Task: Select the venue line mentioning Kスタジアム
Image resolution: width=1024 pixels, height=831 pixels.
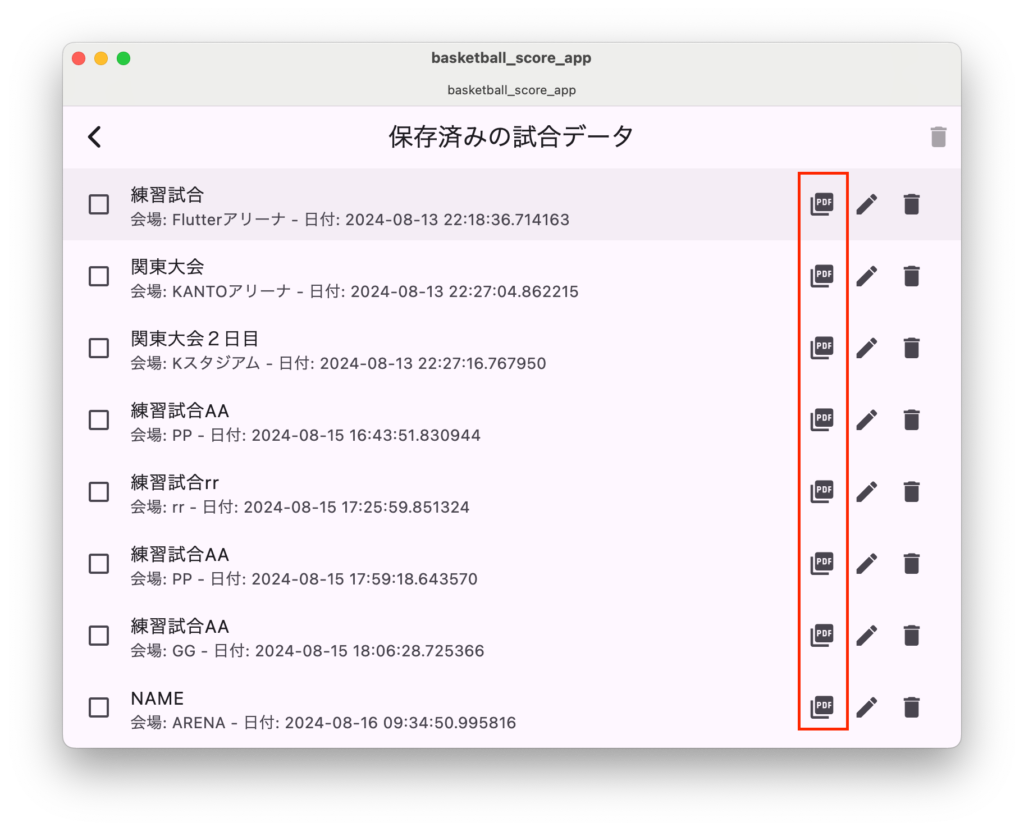Action: point(338,363)
